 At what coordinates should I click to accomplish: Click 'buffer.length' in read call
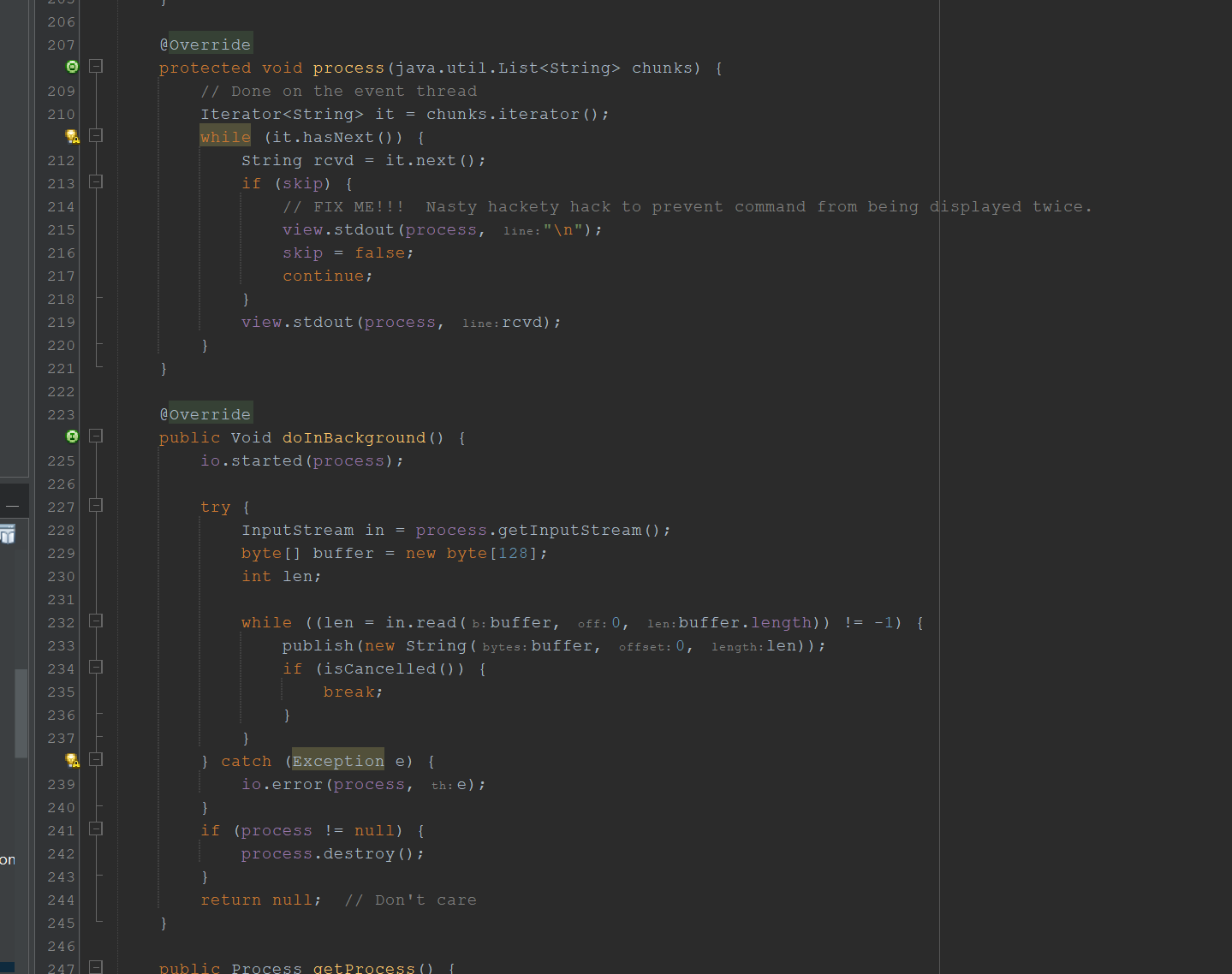point(745,622)
